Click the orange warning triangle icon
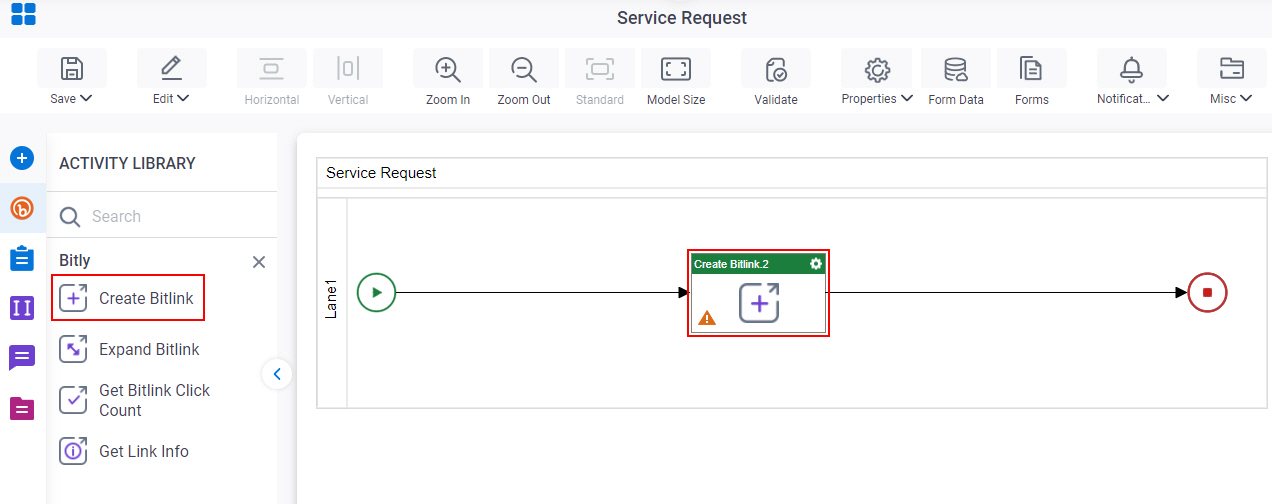The height and width of the screenshot is (504, 1272). click(x=707, y=318)
